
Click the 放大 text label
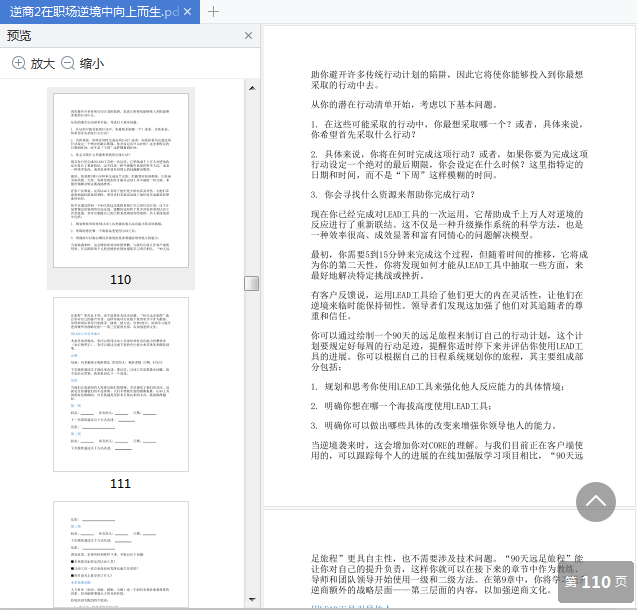pyautogui.click(x=43, y=63)
